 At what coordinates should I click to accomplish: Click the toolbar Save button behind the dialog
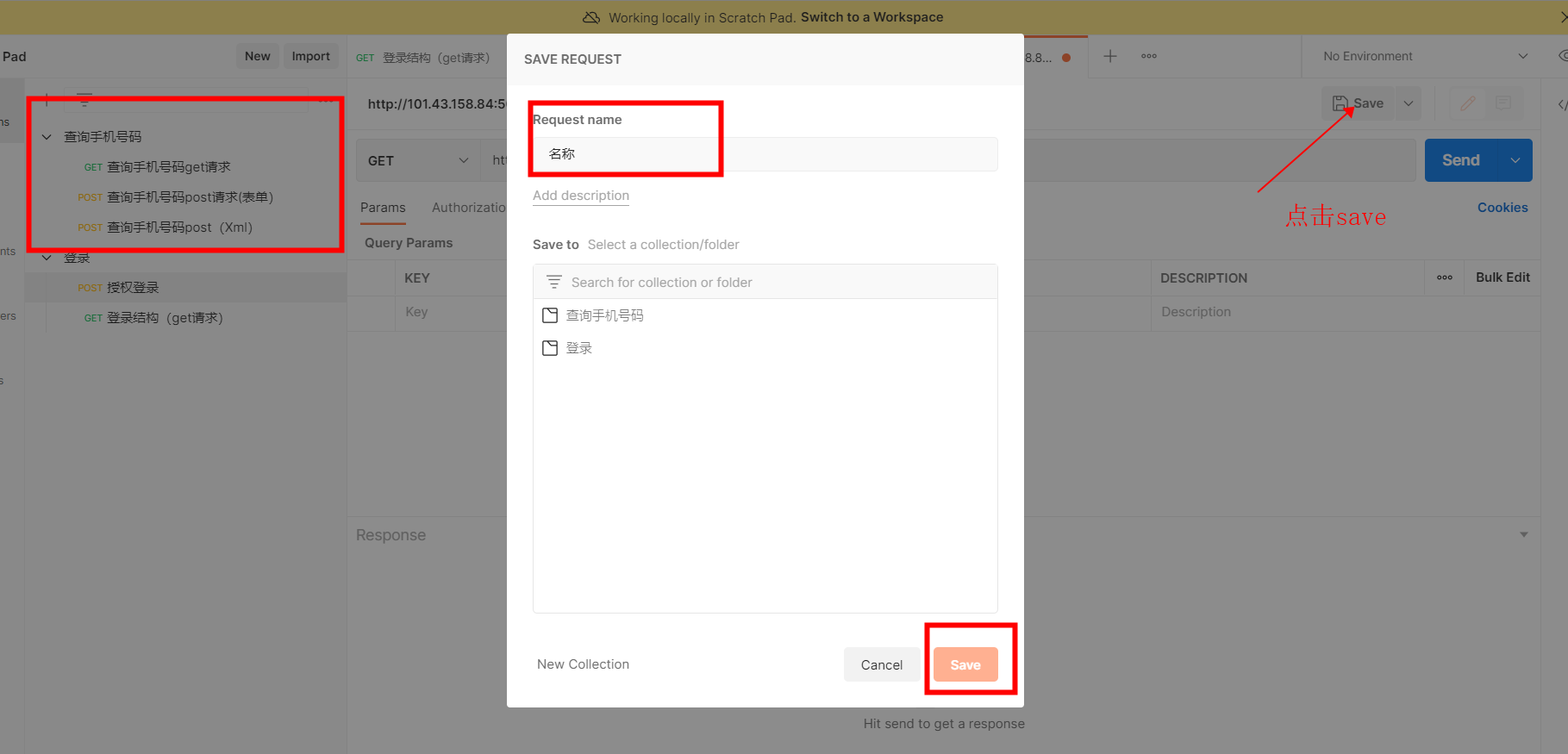[1359, 103]
